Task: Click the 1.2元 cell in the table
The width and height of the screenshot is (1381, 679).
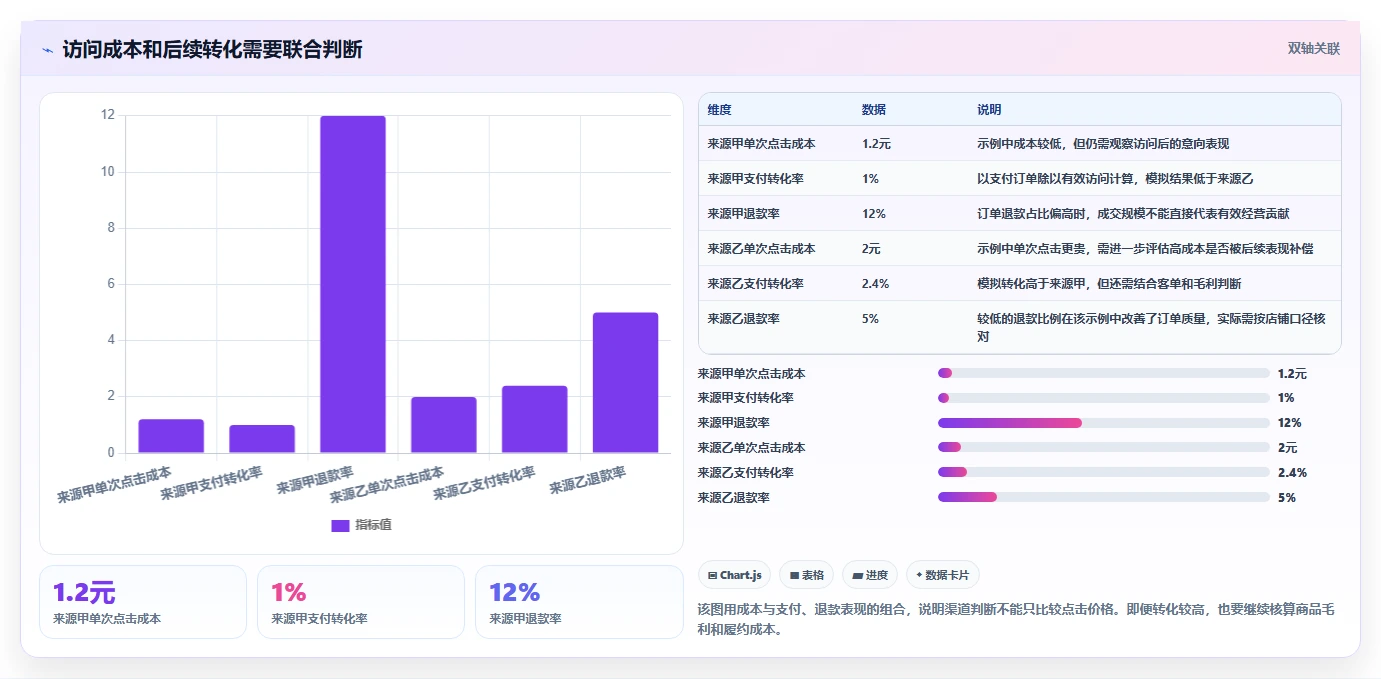Action: coord(876,144)
